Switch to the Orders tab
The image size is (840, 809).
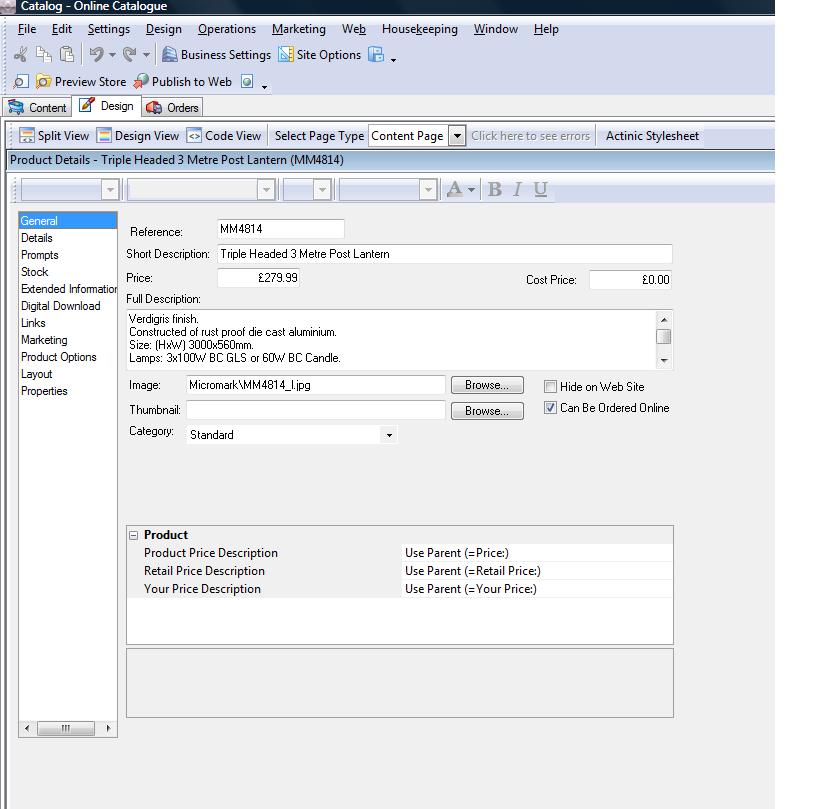point(173,108)
